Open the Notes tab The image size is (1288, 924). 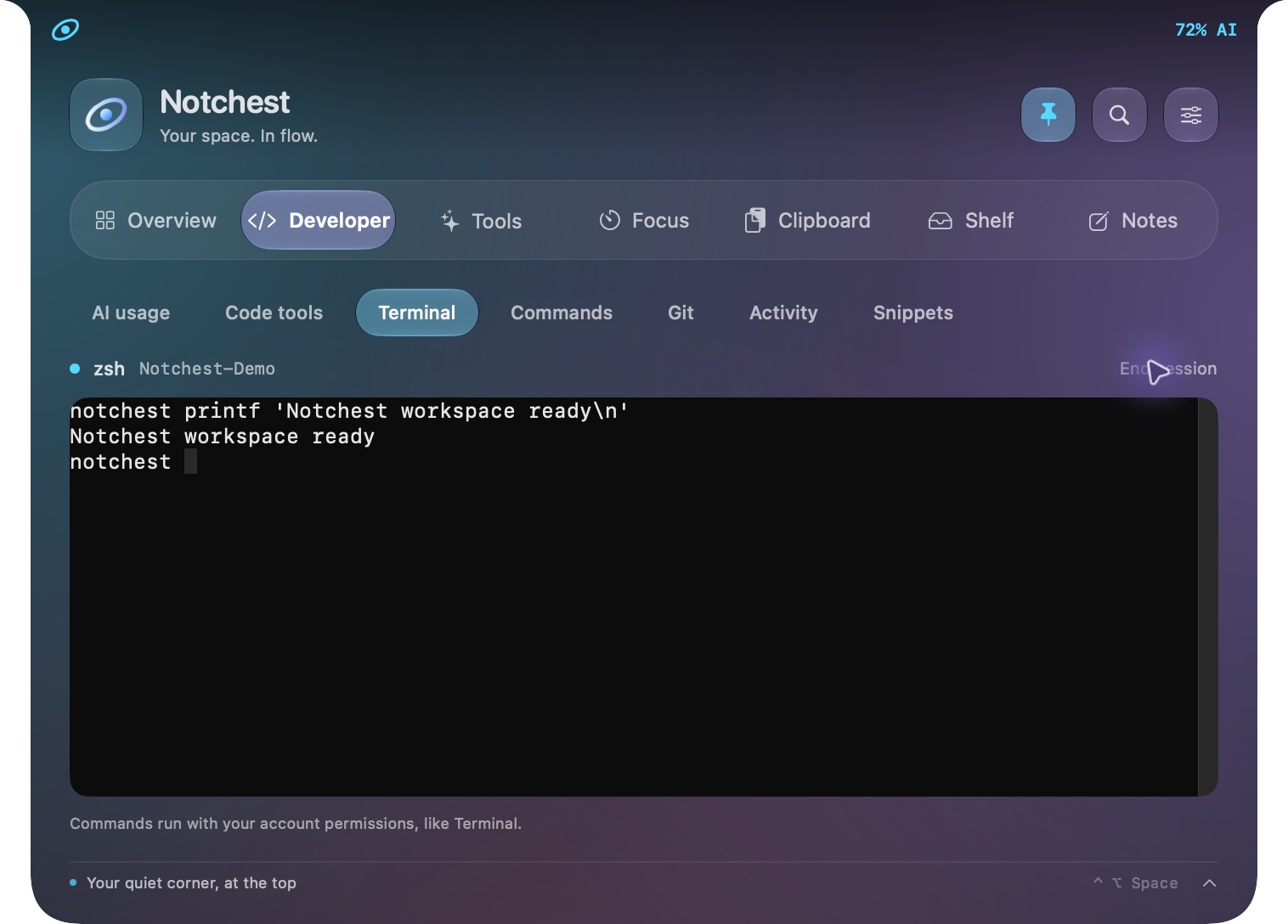point(1133,221)
